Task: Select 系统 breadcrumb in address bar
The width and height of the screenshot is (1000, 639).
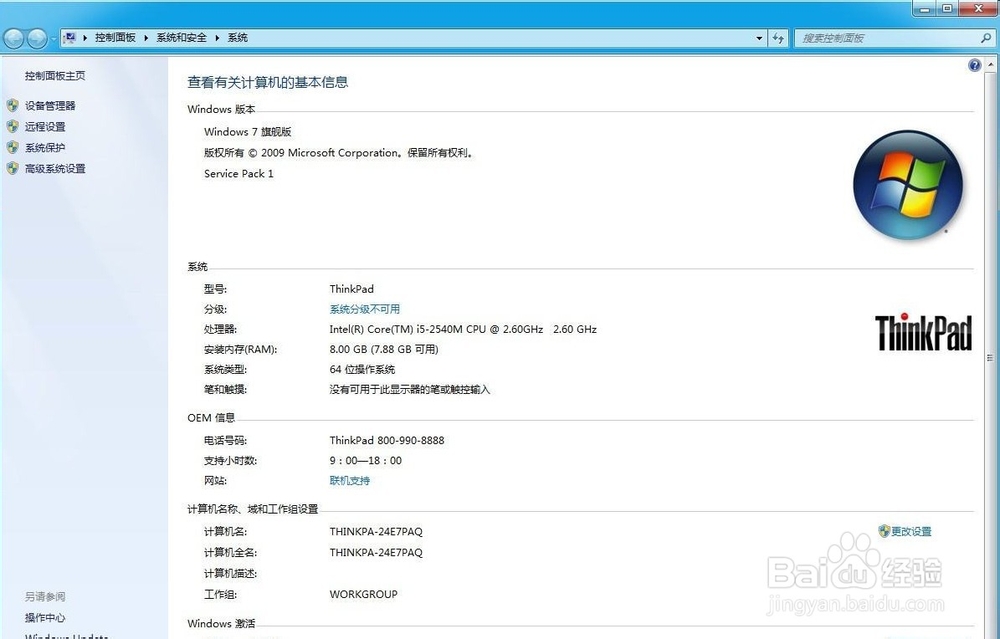Action: click(x=238, y=38)
